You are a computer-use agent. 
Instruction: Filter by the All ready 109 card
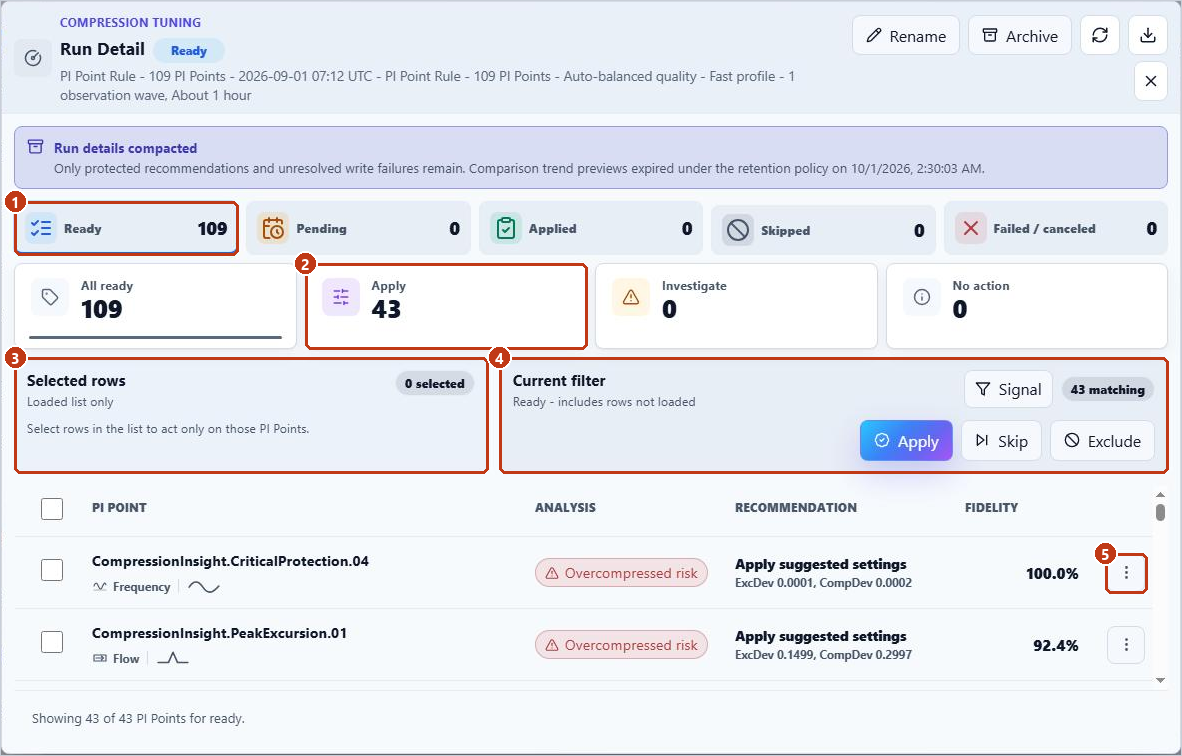click(x=155, y=306)
